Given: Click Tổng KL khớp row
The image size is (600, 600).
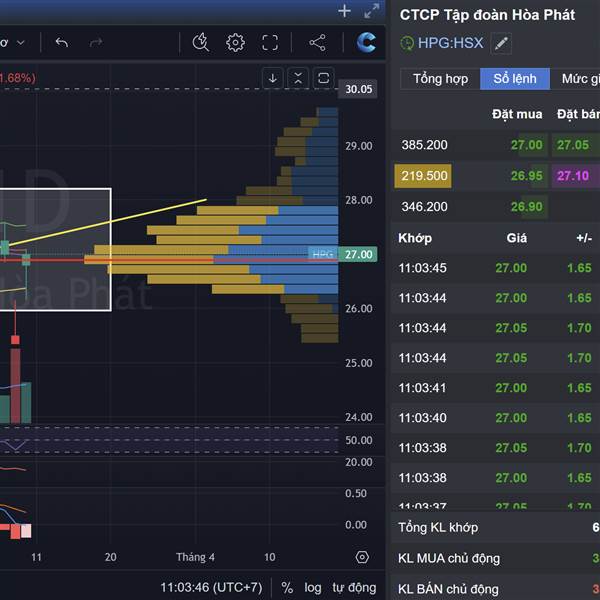Looking at the screenshot, I should point(496,527).
